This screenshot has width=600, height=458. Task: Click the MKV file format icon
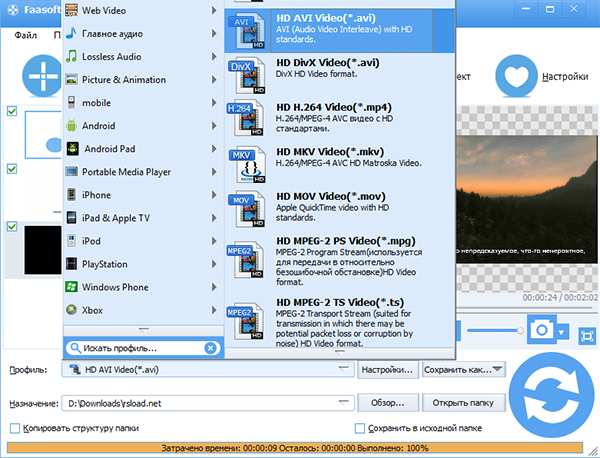247,165
